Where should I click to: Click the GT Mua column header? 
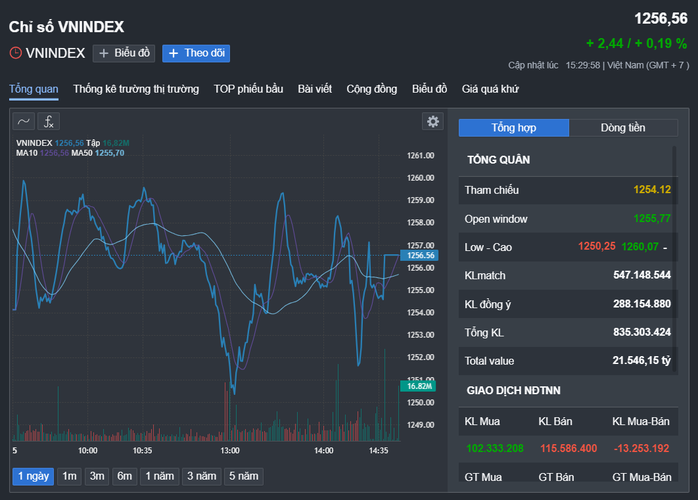483,477
